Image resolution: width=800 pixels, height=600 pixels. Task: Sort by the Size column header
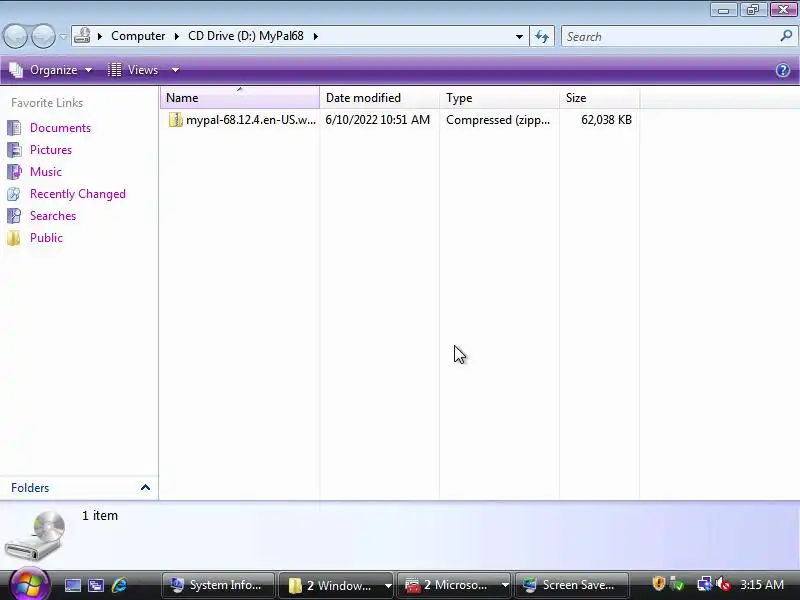[x=599, y=97]
